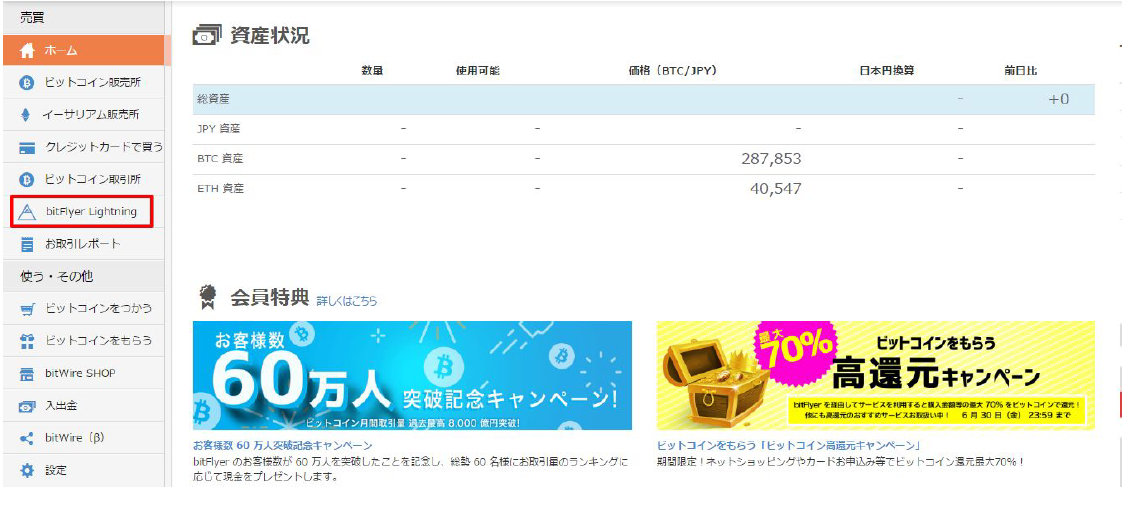Click the BTC price value 287,853
This screenshot has height=508, width=1128.
pyautogui.click(x=771, y=158)
